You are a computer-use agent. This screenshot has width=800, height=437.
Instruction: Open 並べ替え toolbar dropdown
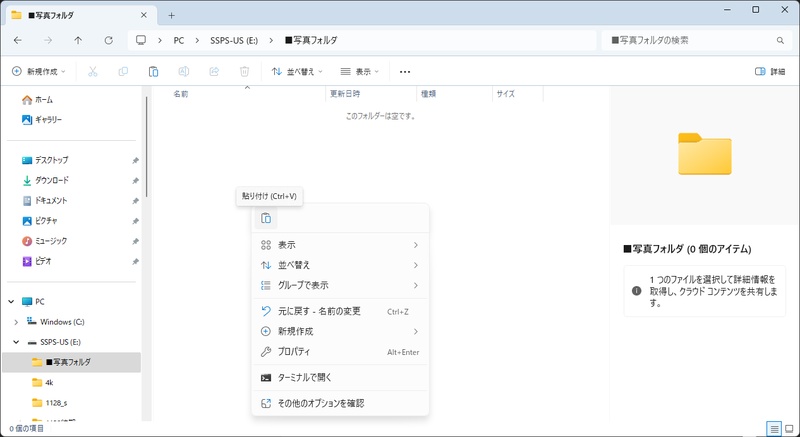(x=297, y=72)
